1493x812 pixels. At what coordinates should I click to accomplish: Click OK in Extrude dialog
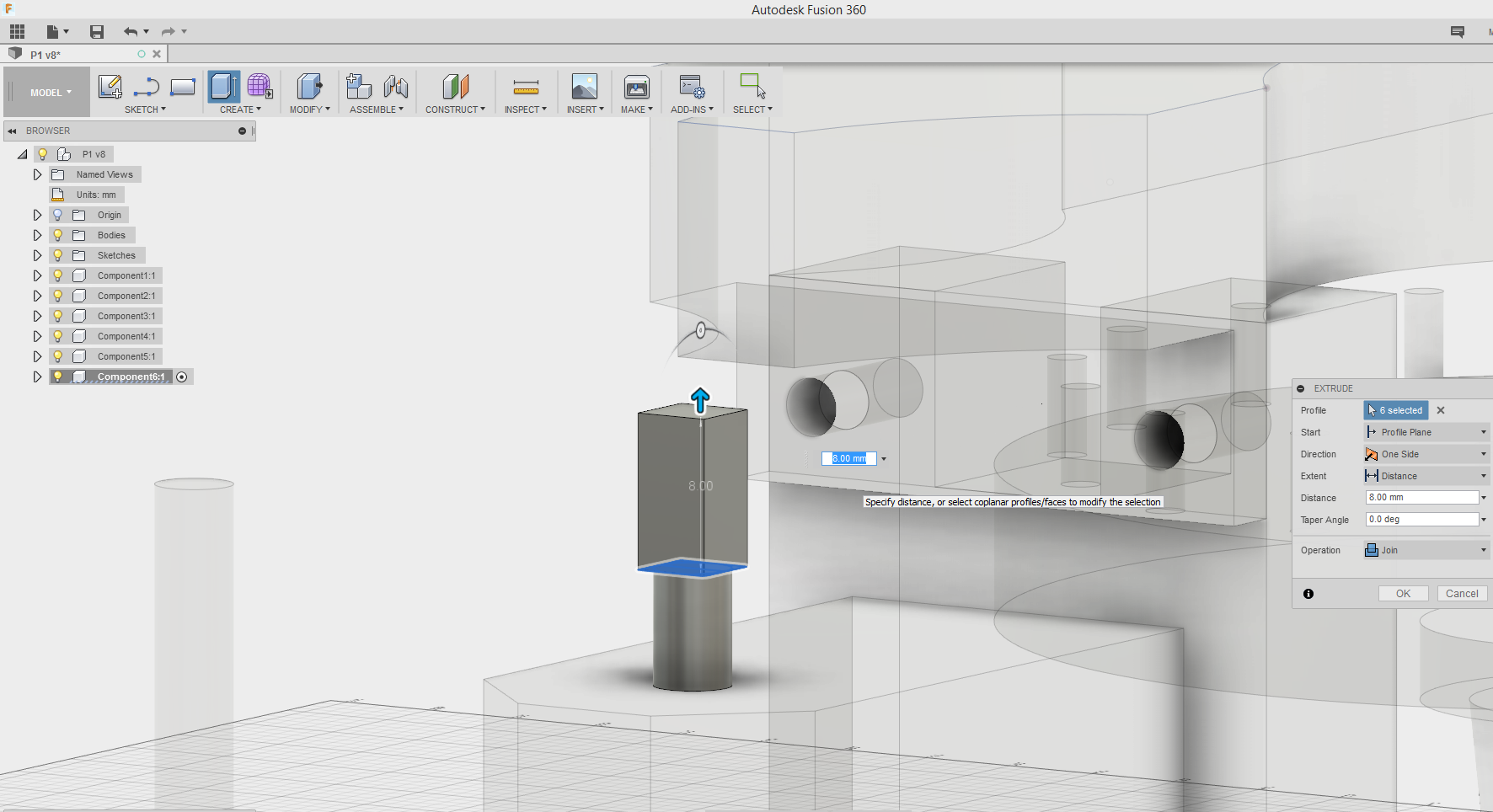click(1403, 594)
